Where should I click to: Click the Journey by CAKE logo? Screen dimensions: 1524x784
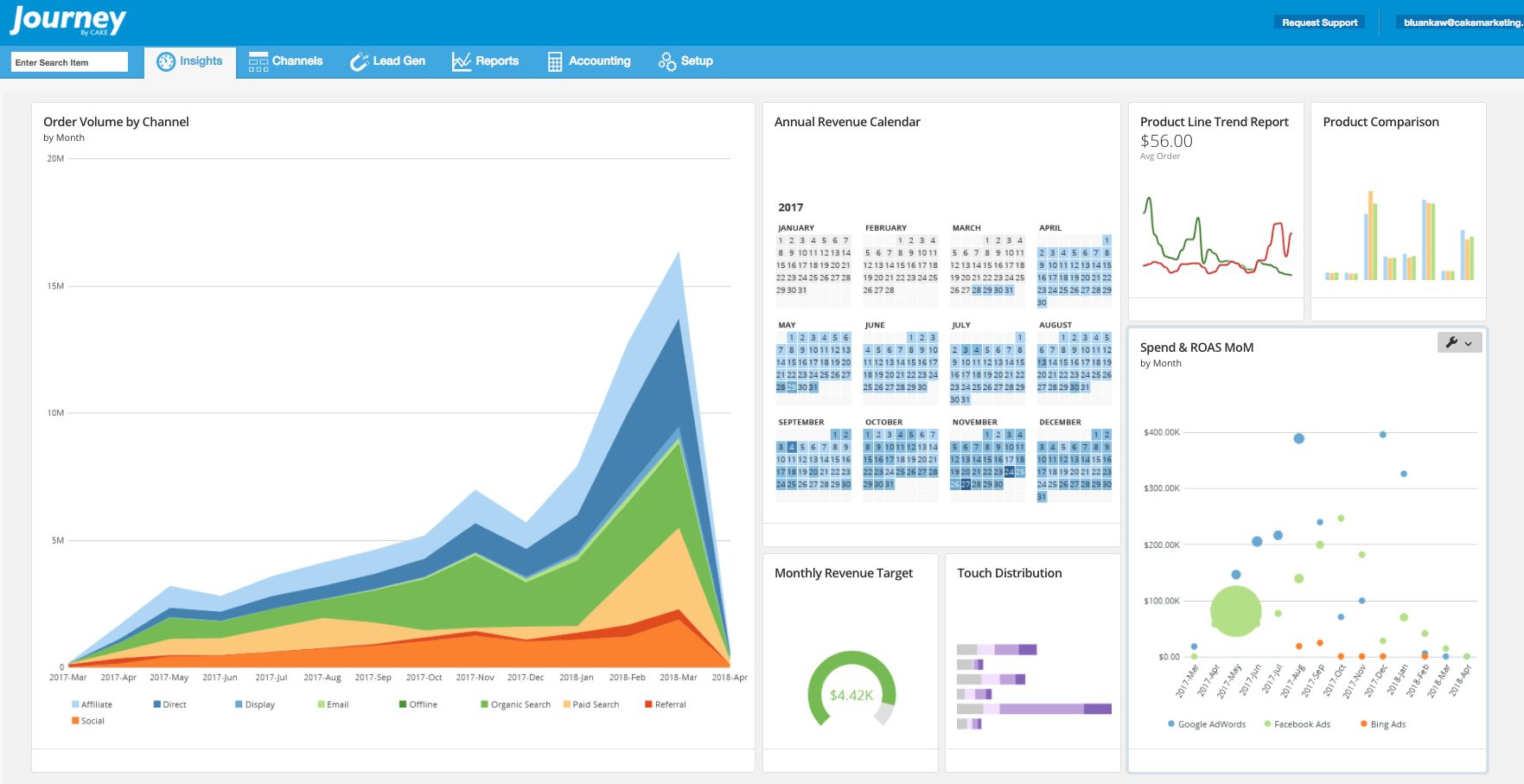tap(67, 21)
